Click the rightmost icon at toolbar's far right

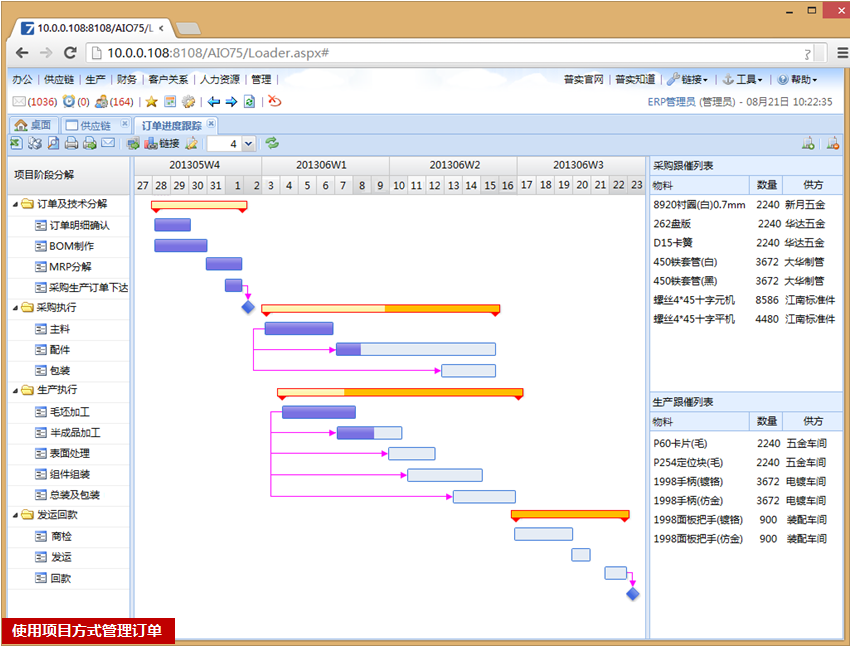pos(833,143)
